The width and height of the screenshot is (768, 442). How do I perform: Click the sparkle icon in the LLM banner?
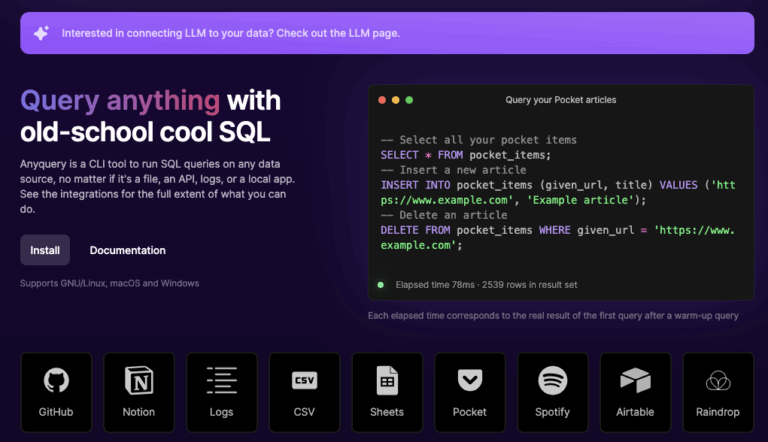point(41,33)
